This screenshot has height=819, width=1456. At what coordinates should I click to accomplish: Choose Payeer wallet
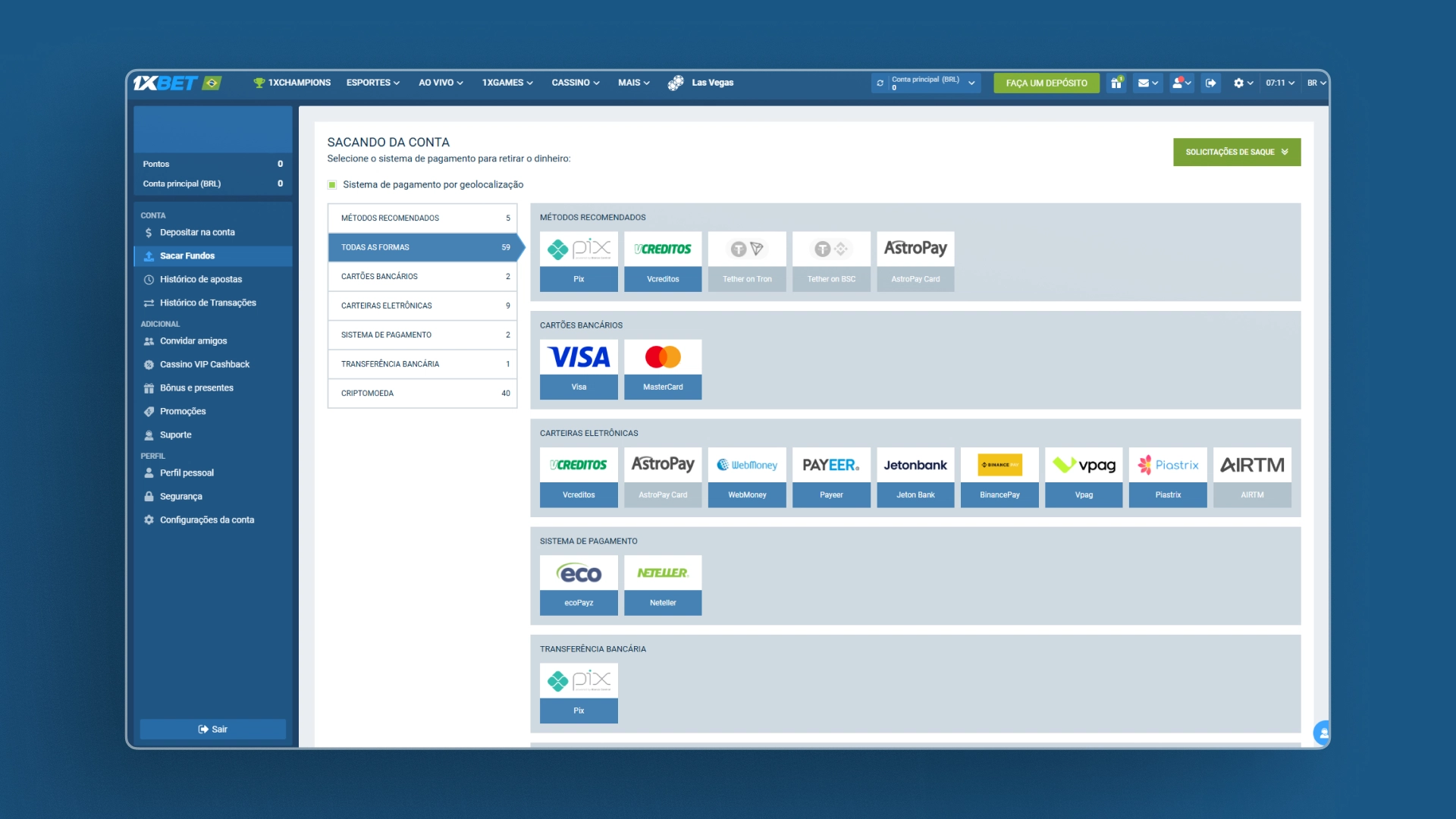[x=831, y=477]
